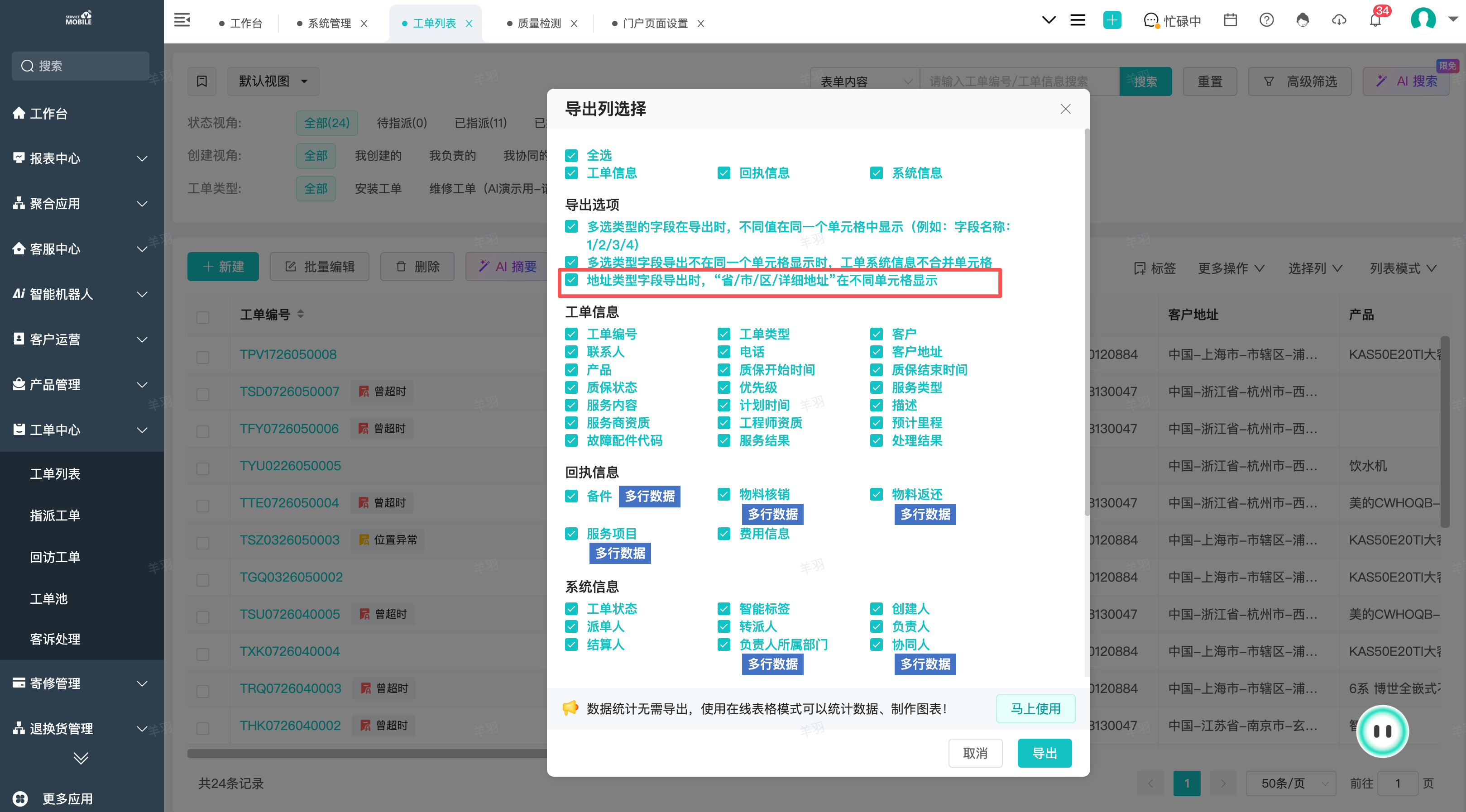Expand the 聚合应用 sidebar menu
Viewport: 1466px width, 812px height.
[82, 204]
